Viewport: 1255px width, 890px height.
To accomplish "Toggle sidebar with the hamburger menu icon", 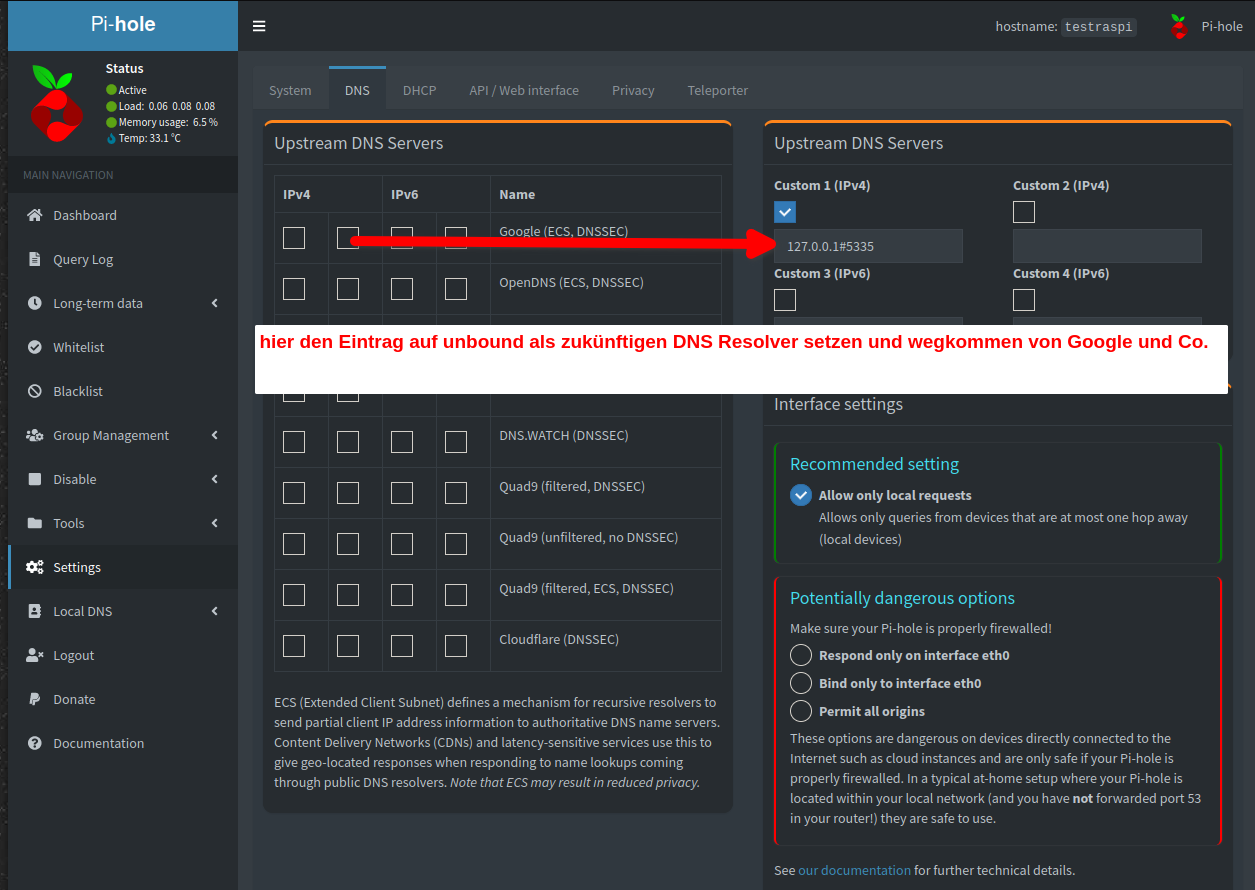I will coord(259,26).
